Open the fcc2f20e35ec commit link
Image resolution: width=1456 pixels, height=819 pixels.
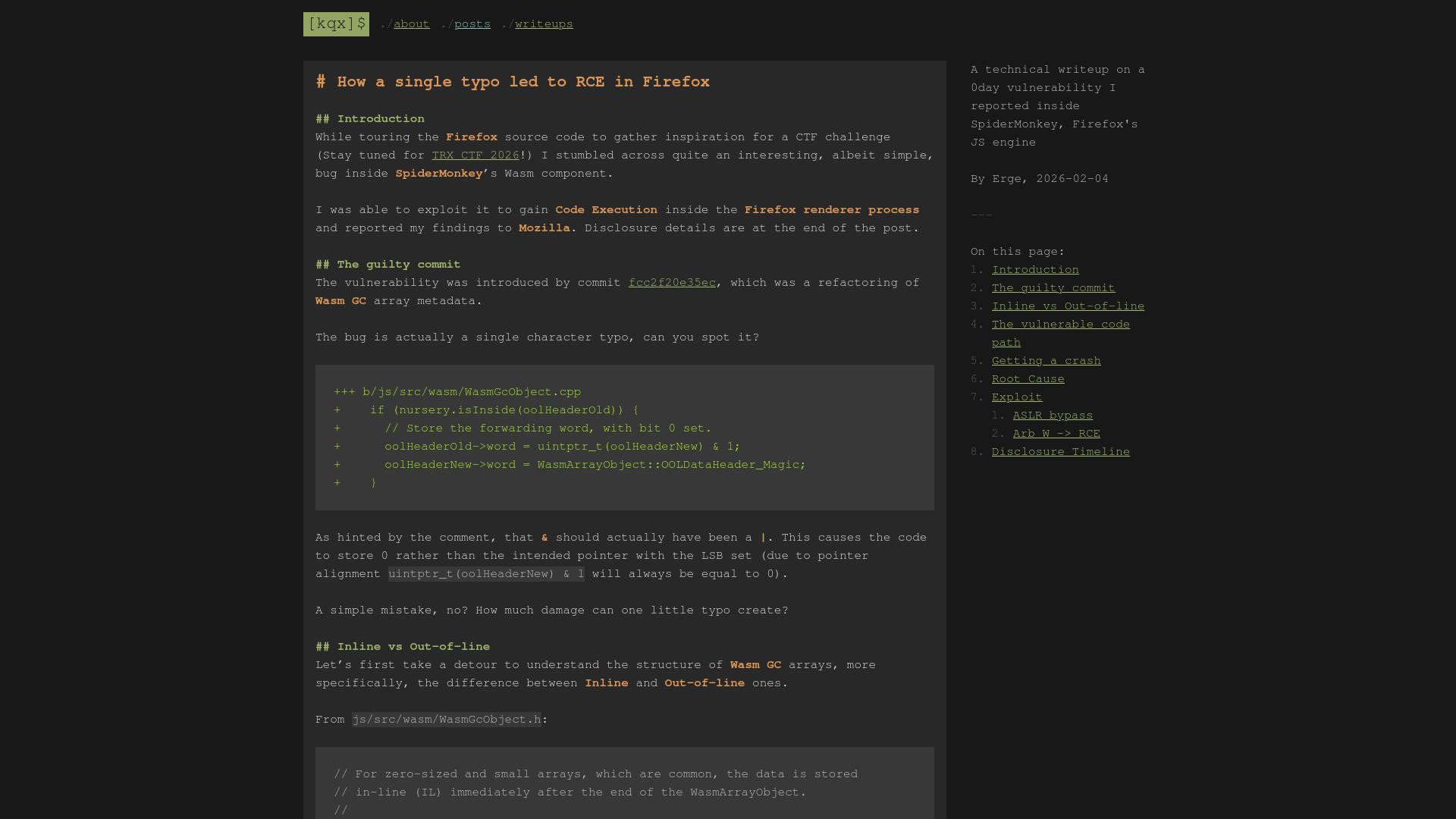tap(672, 282)
